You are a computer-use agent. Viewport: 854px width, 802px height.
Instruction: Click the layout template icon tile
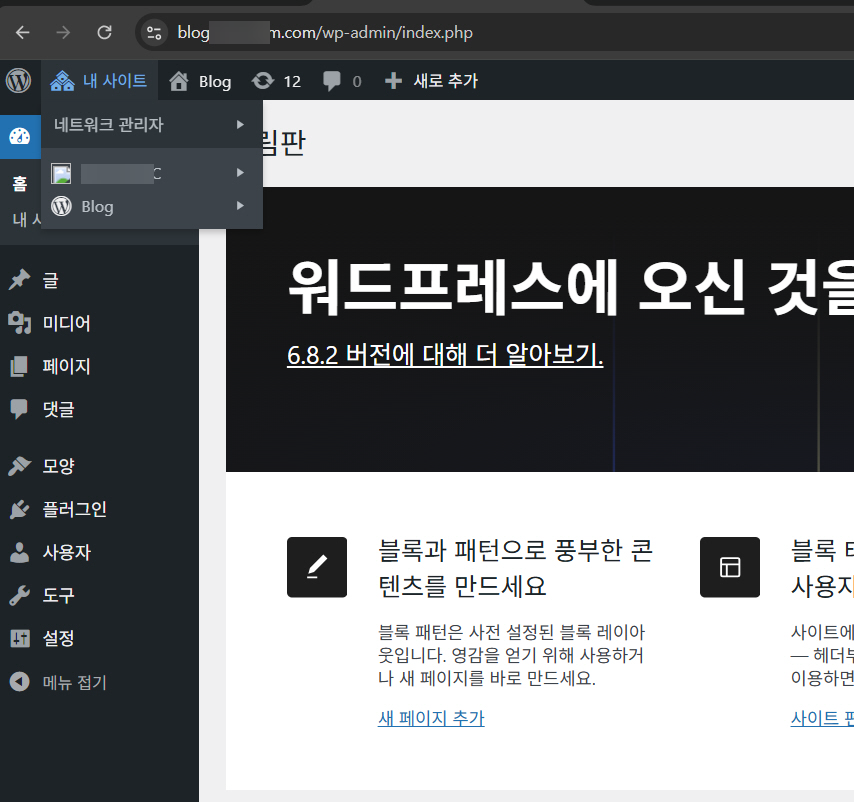[x=730, y=567]
